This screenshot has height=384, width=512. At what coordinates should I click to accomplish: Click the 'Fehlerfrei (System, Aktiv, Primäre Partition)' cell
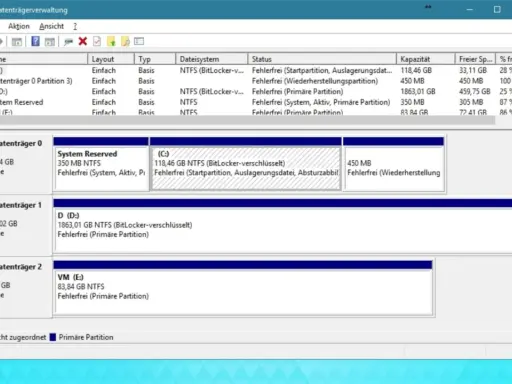321,102
